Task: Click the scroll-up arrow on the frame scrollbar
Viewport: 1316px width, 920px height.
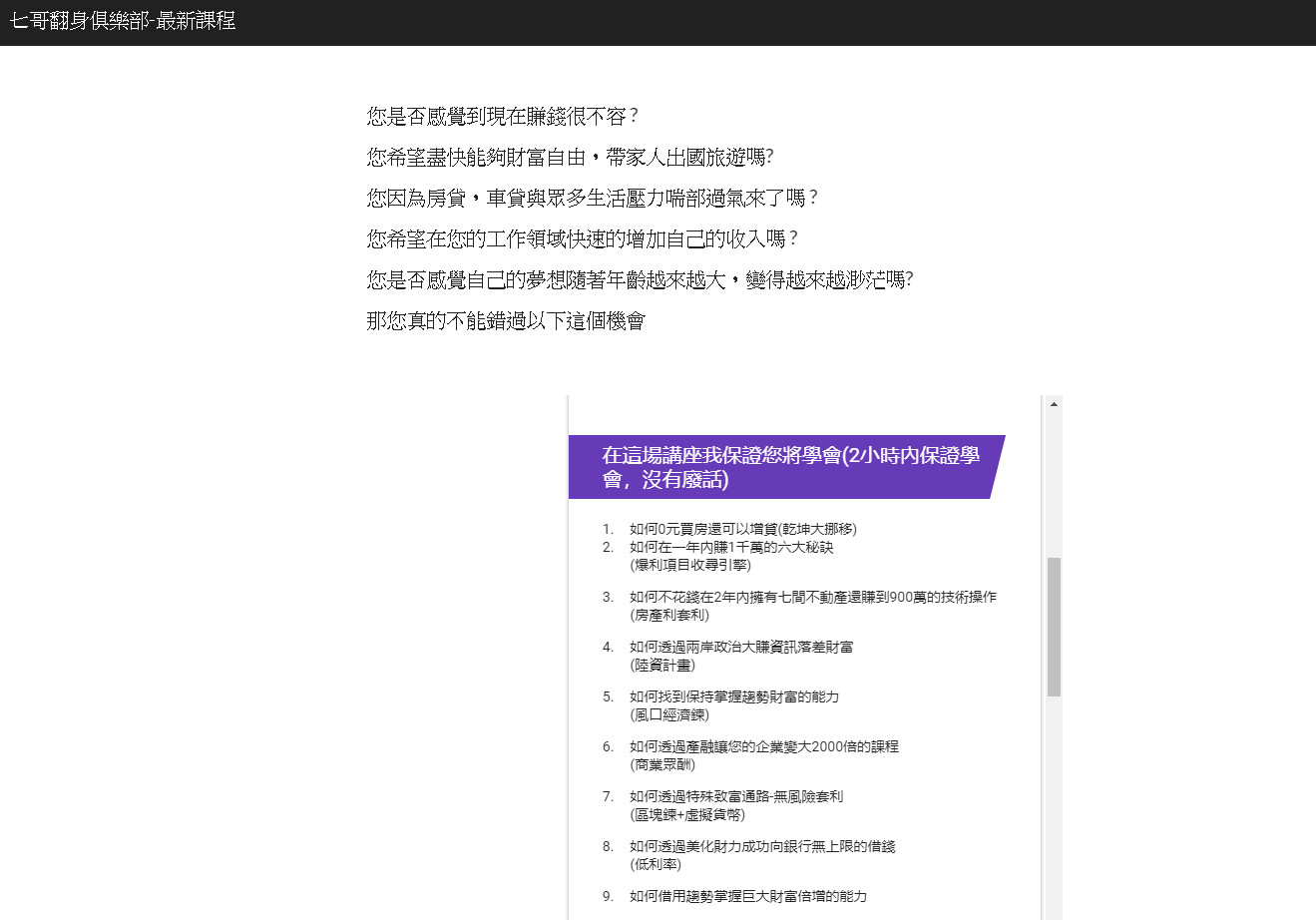Action: [1054, 402]
